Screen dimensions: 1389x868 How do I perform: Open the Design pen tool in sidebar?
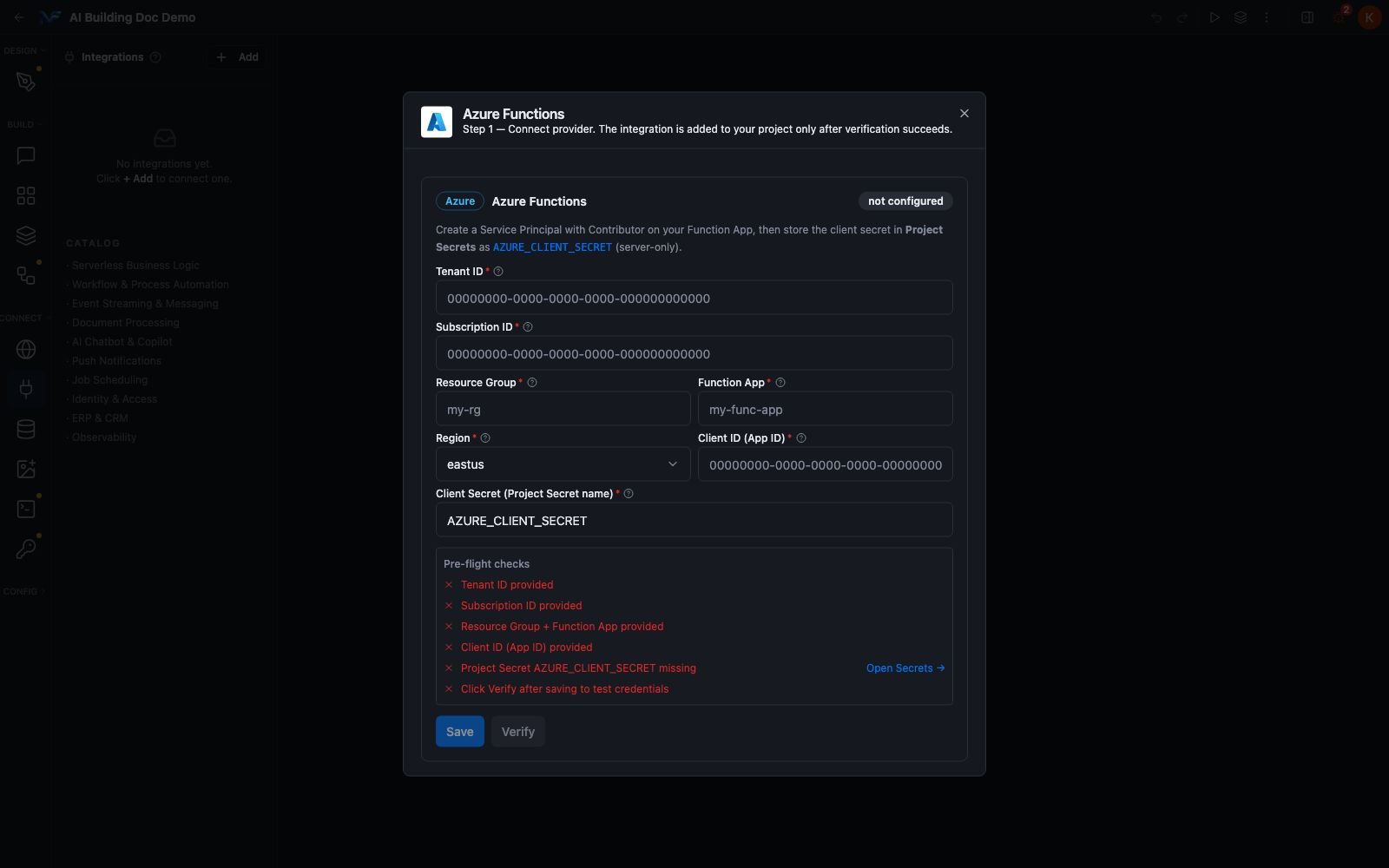pos(26,82)
